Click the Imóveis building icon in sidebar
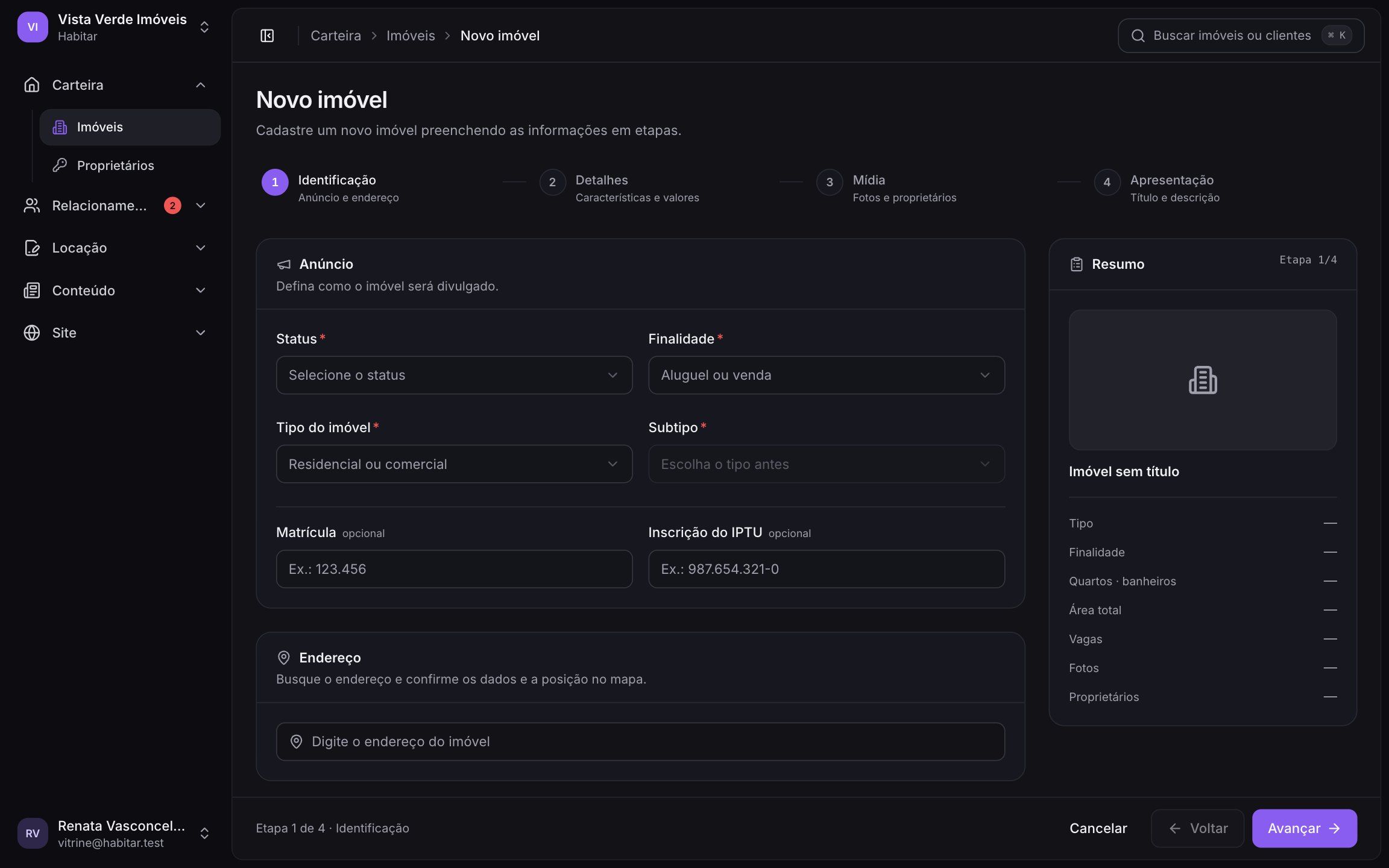Screen dimensions: 1389x868 60,127
